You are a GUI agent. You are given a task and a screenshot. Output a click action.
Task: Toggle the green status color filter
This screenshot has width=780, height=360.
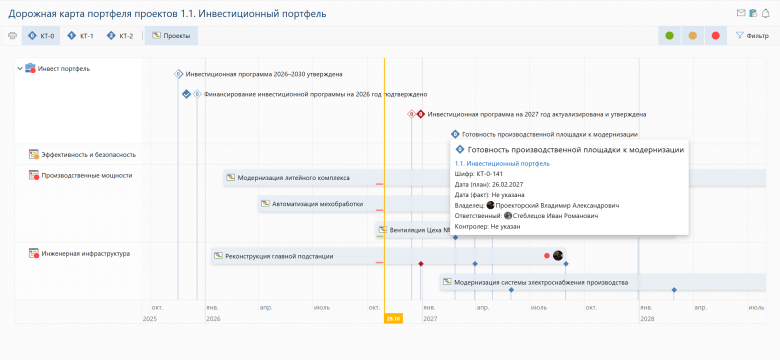[670, 36]
